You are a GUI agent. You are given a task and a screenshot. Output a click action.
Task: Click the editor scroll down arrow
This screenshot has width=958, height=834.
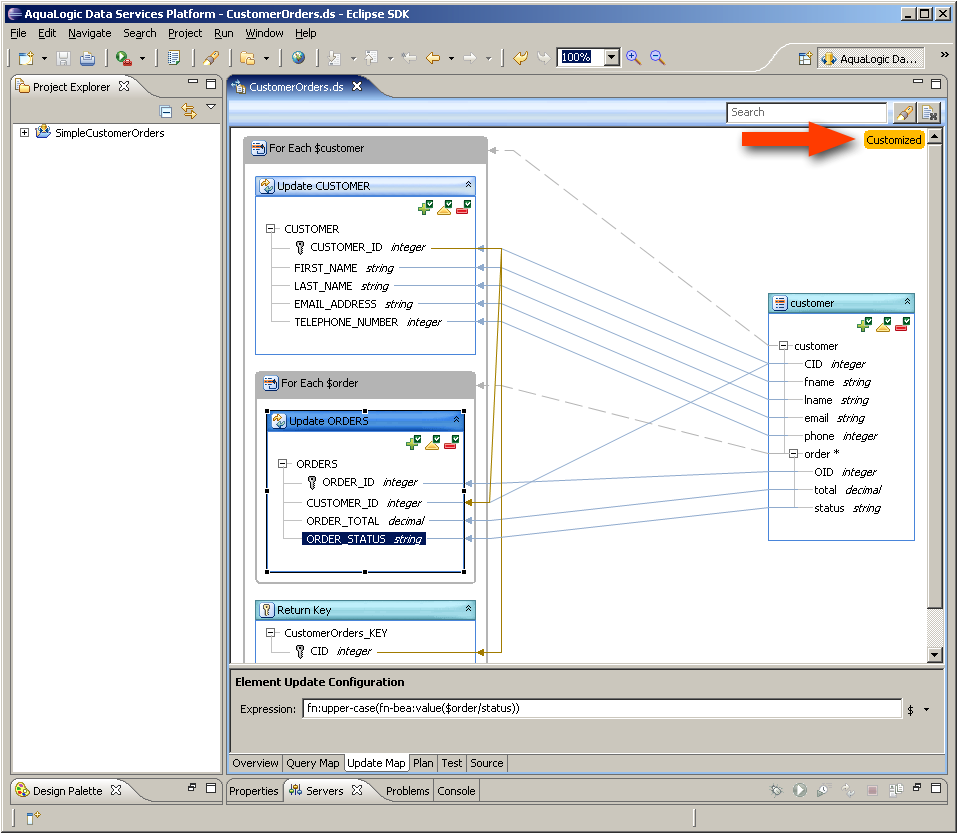point(935,654)
